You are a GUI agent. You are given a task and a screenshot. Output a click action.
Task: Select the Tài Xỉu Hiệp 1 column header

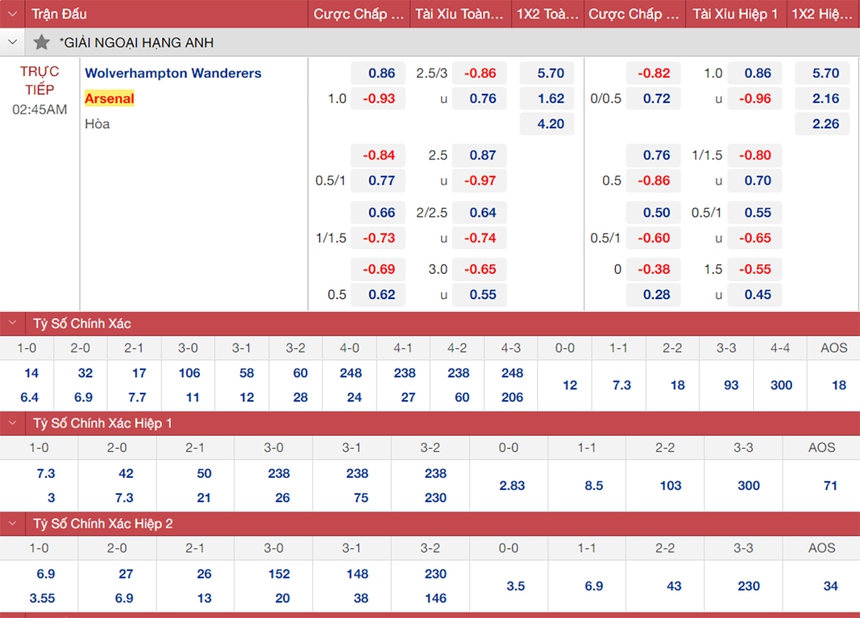pos(736,14)
